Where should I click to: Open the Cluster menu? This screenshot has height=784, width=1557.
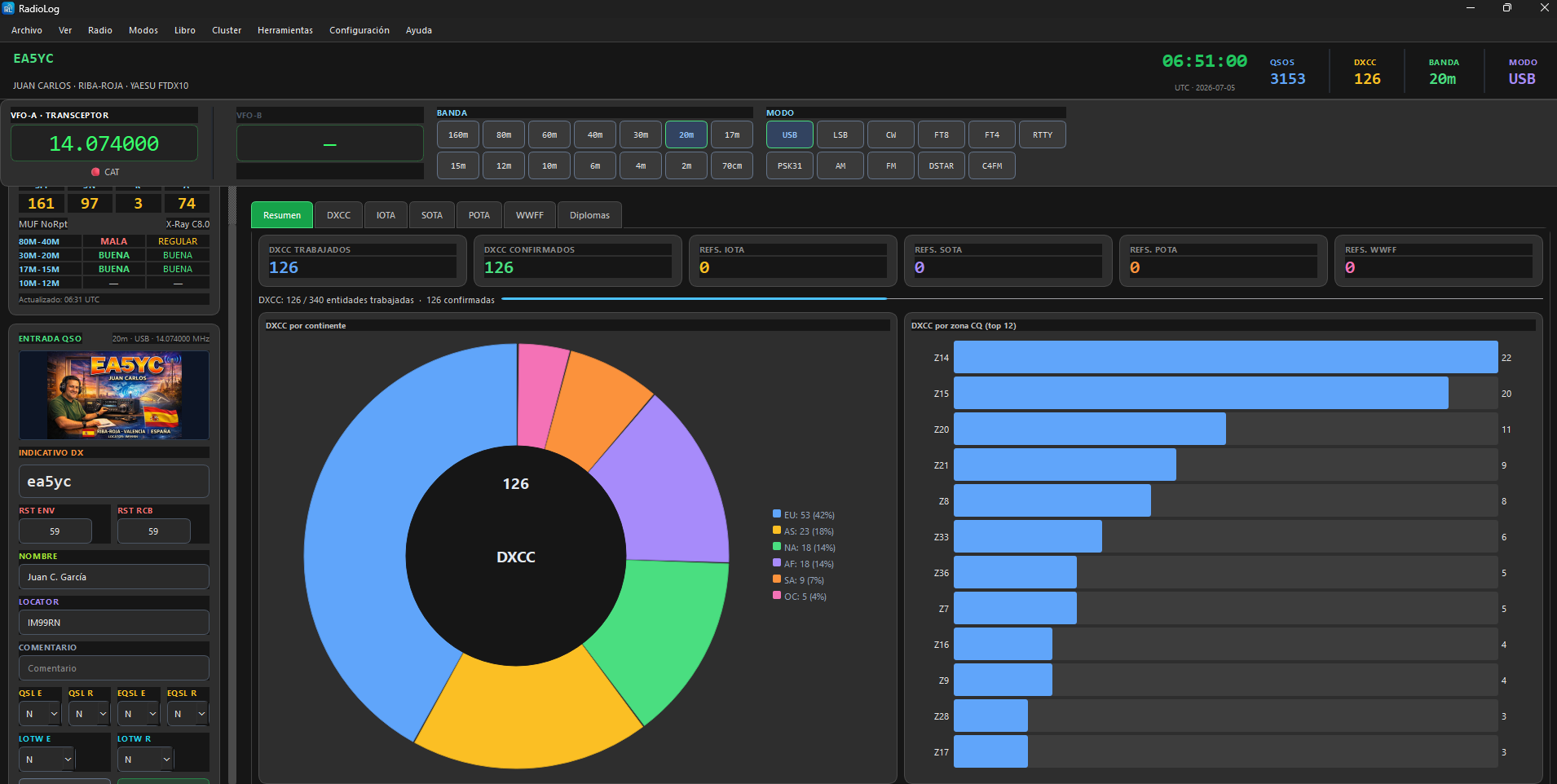pyautogui.click(x=227, y=30)
